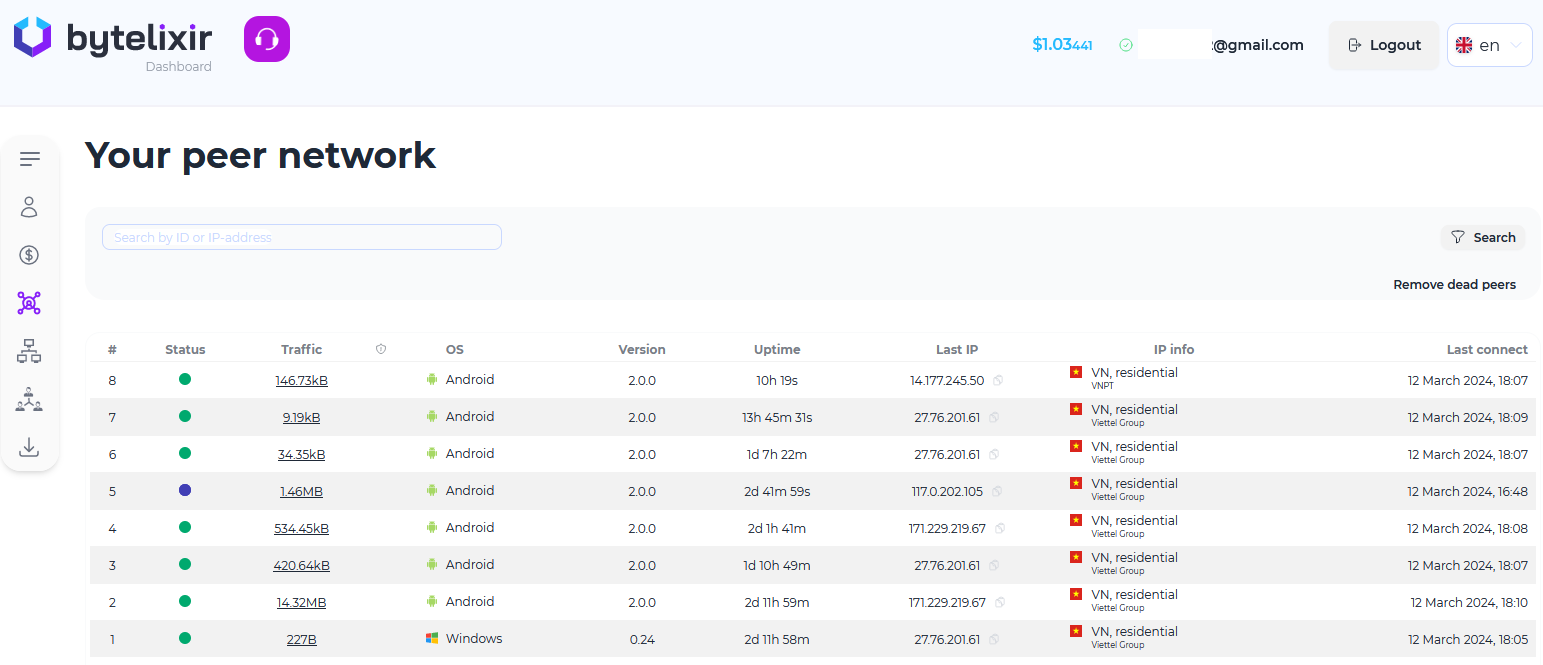Select the VNPT provider label
The height and width of the screenshot is (665, 1543).
pos(1102,386)
